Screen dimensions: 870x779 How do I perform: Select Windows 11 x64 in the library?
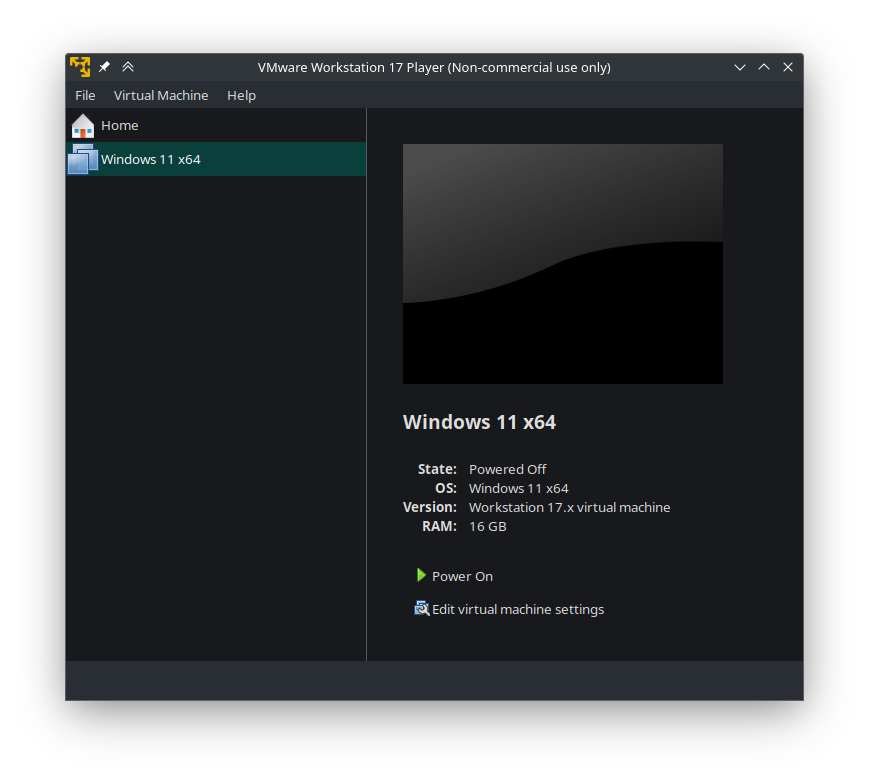click(216, 159)
